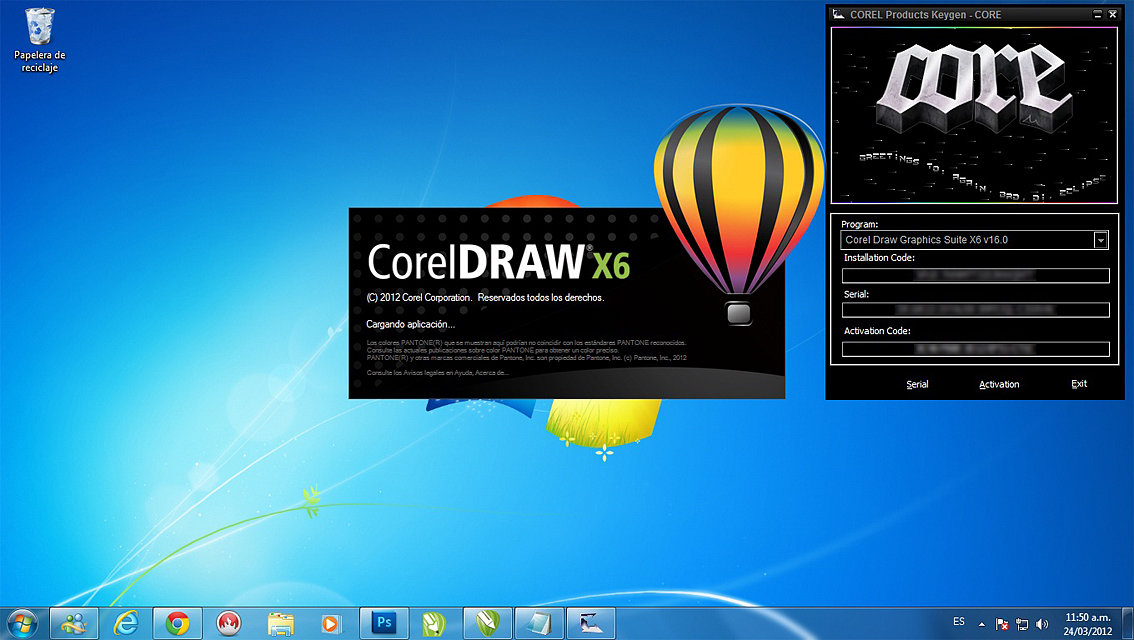Show hidden tray icons with the up arrow
Screen dimensions: 1134x640
pos(981,624)
